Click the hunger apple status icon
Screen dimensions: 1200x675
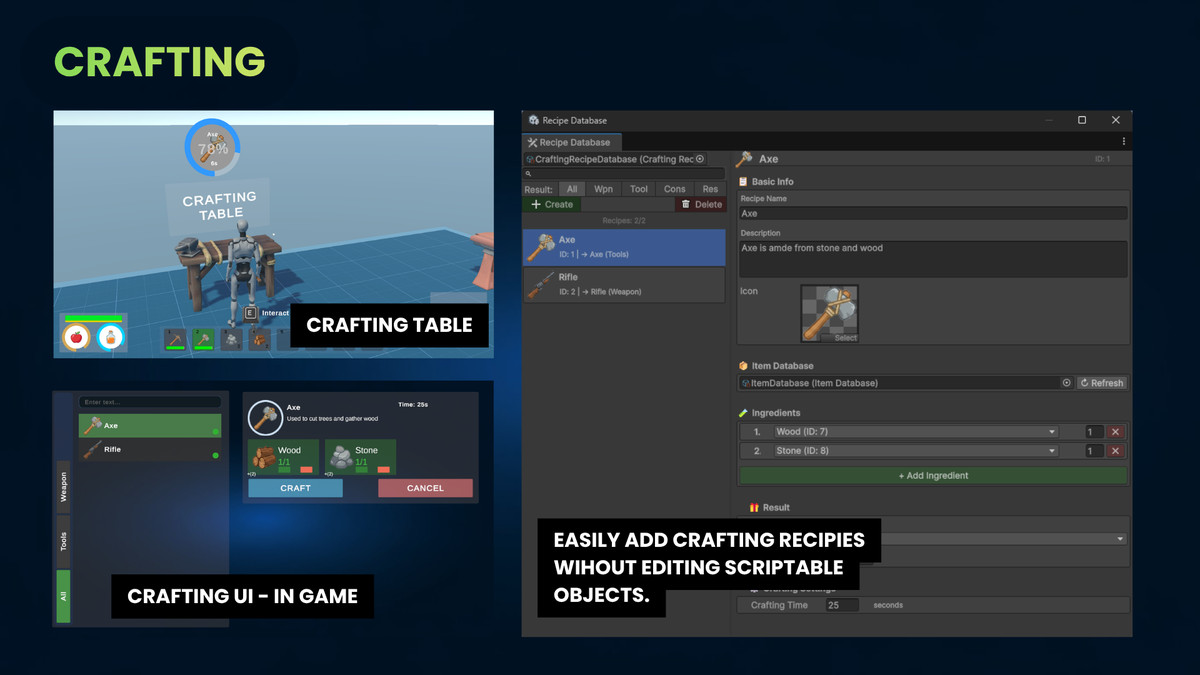pos(76,337)
